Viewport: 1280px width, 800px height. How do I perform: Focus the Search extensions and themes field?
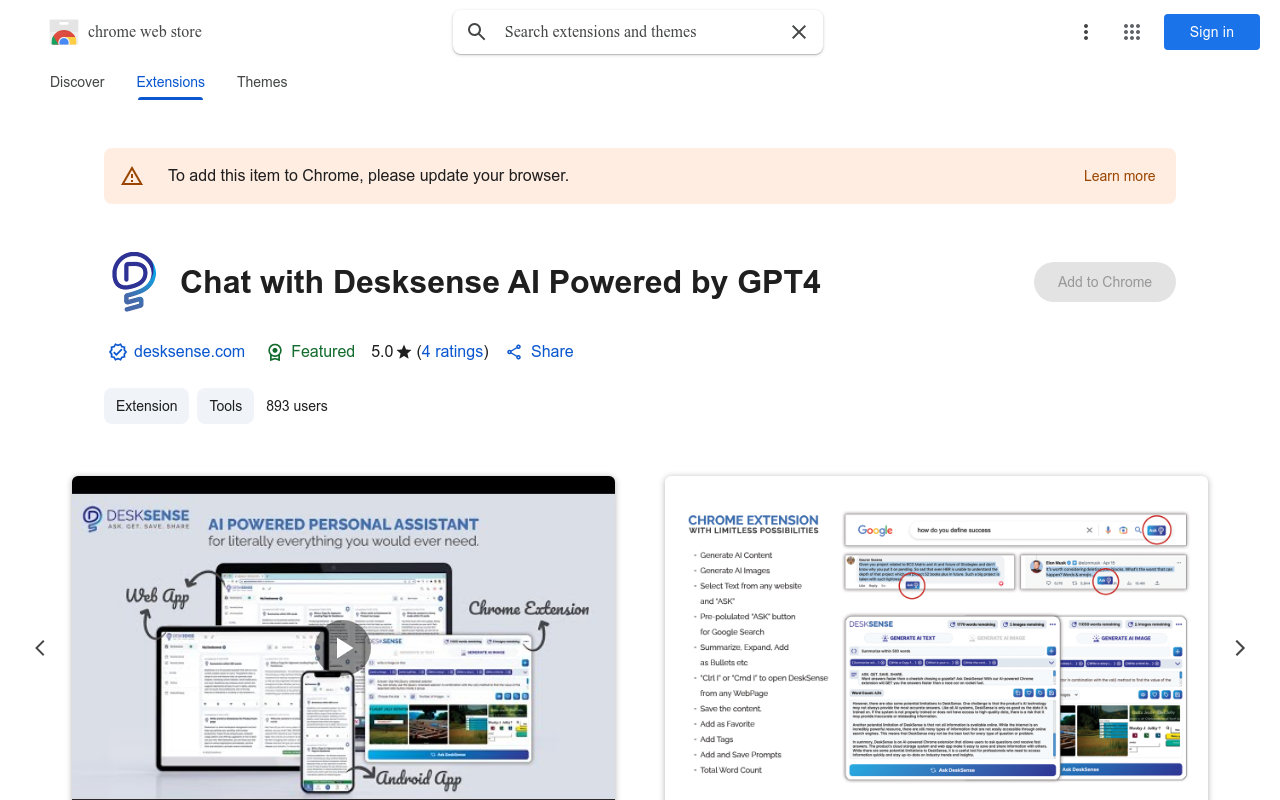tap(638, 32)
